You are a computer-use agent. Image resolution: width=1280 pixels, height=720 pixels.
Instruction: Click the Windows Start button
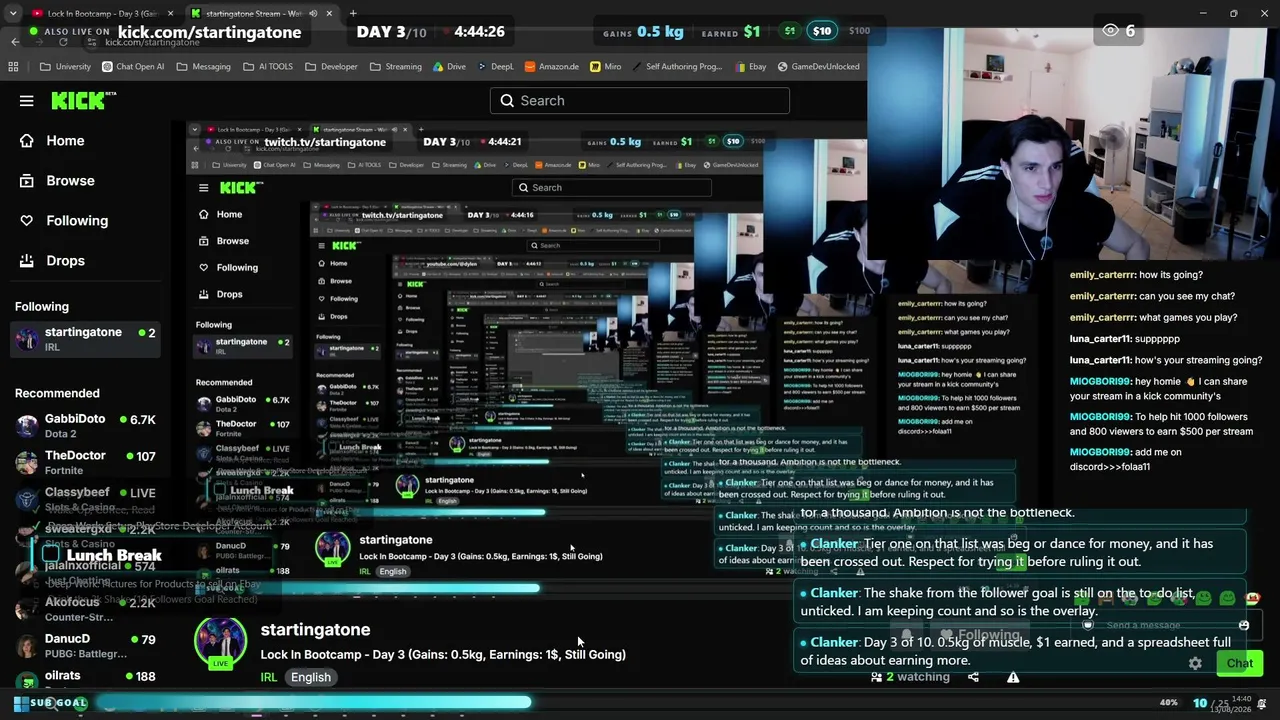(20, 704)
